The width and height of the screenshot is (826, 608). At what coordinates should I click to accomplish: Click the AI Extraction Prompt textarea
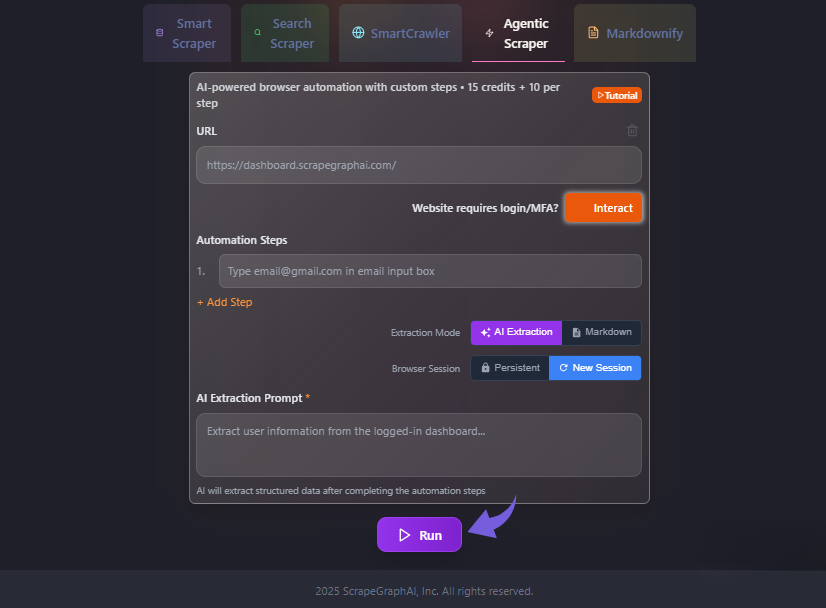click(x=418, y=445)
